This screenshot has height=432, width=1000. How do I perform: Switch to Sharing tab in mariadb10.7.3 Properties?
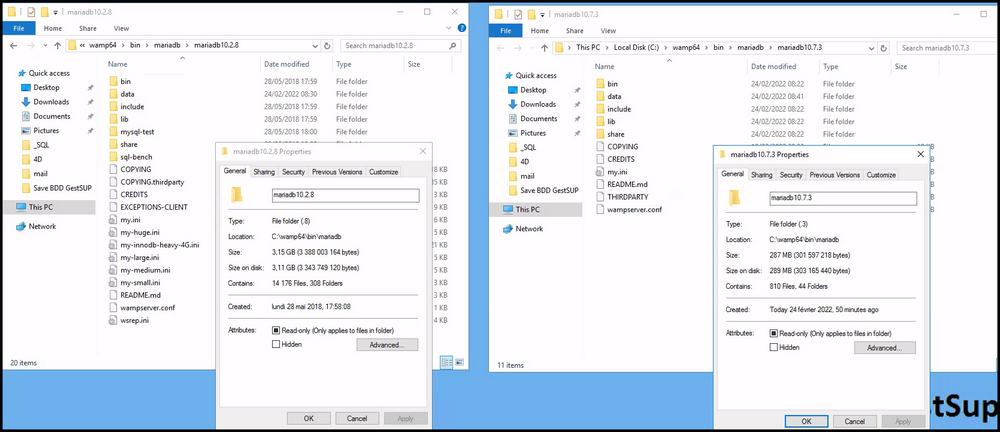[761, 175]
